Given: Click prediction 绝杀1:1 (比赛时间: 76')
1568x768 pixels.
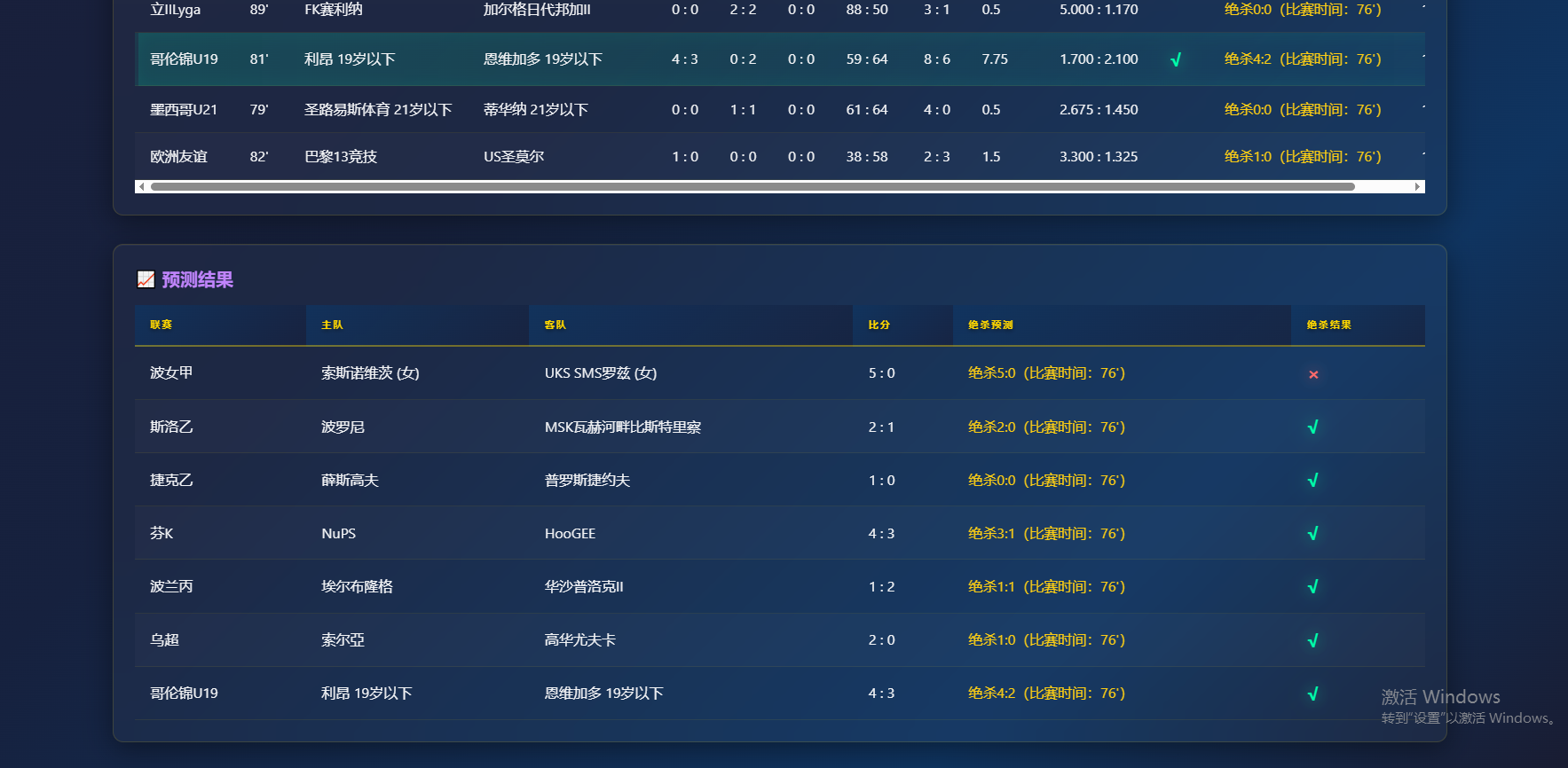Looking at the screenshot, I should 1047,586.
